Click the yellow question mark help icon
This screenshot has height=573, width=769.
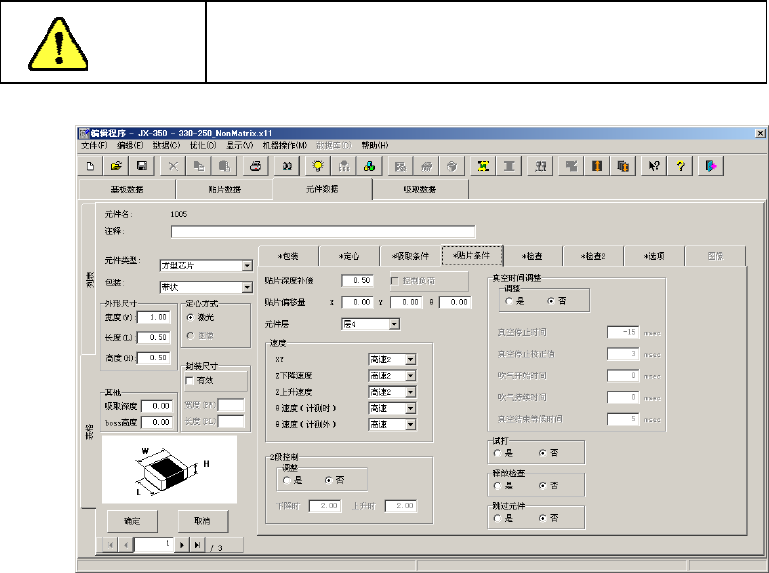[x=681, y=167]
